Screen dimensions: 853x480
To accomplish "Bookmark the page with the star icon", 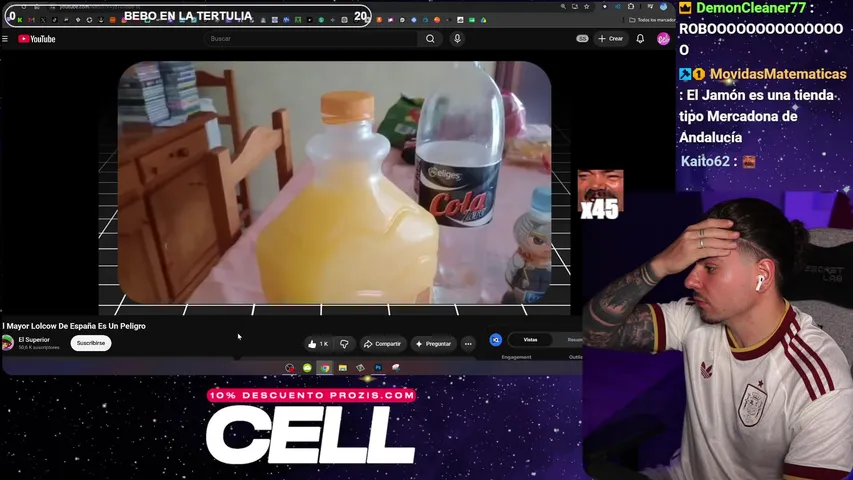I will 586,7.
